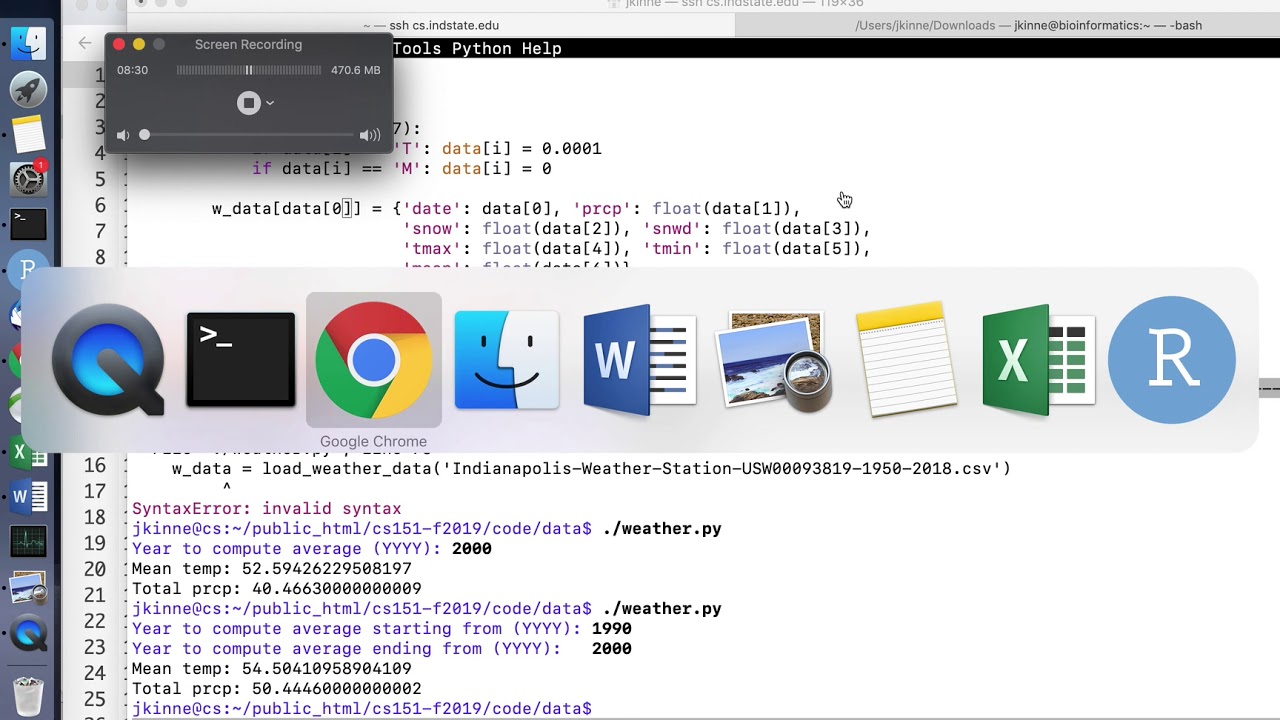Screen dimensions: 1280x720
Task: Close the Screen Recording window
Action: click(x=119, y=44)
